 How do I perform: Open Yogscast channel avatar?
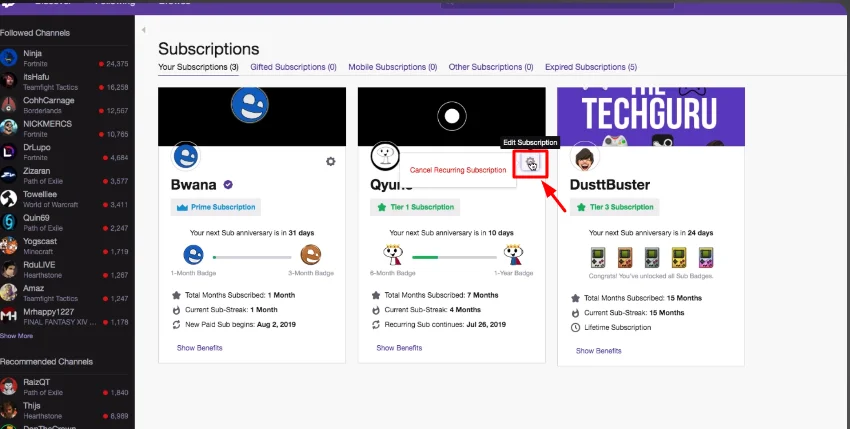pos(9,245)
